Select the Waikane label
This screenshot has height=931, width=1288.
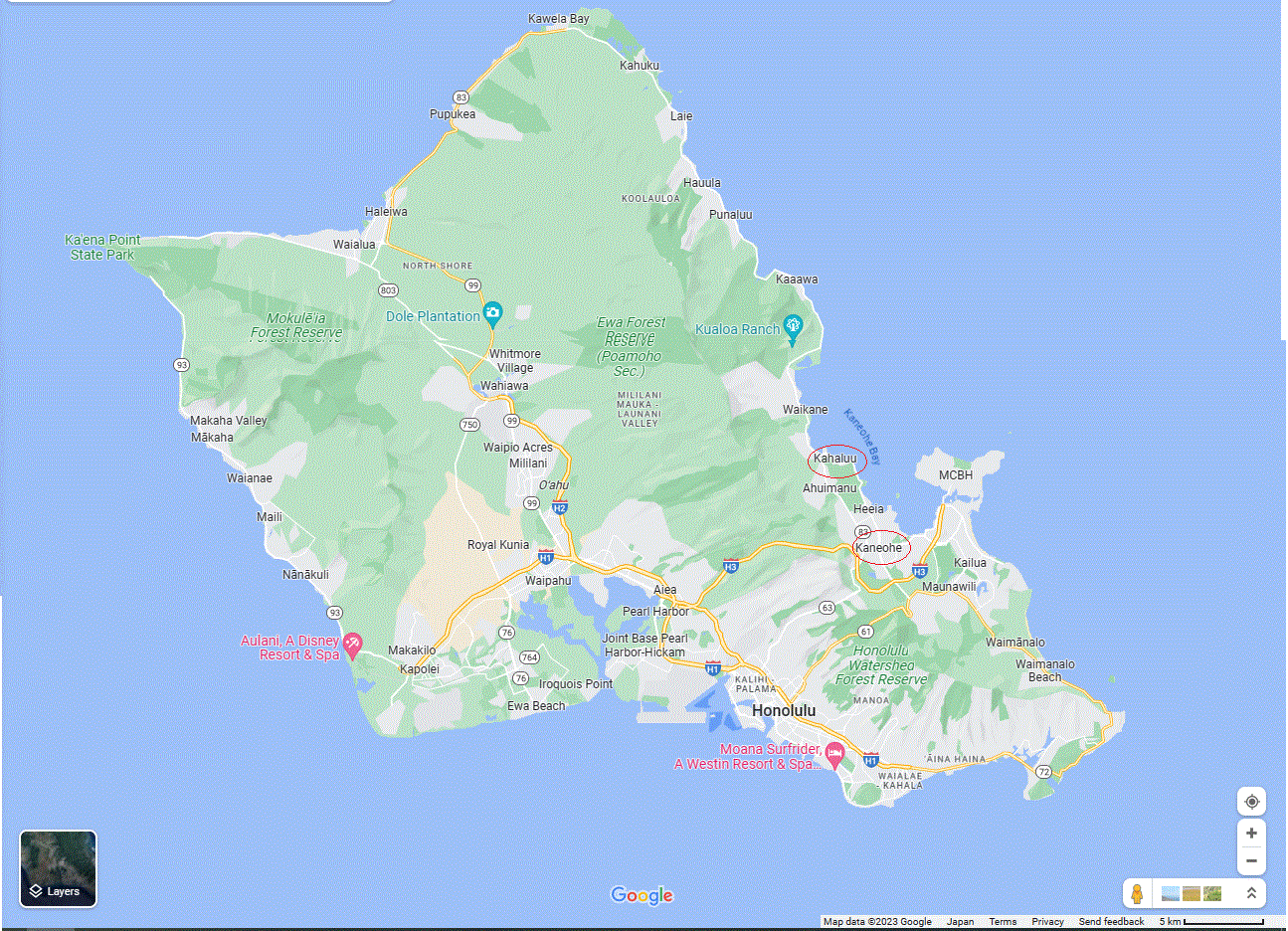tap(805, 410)
